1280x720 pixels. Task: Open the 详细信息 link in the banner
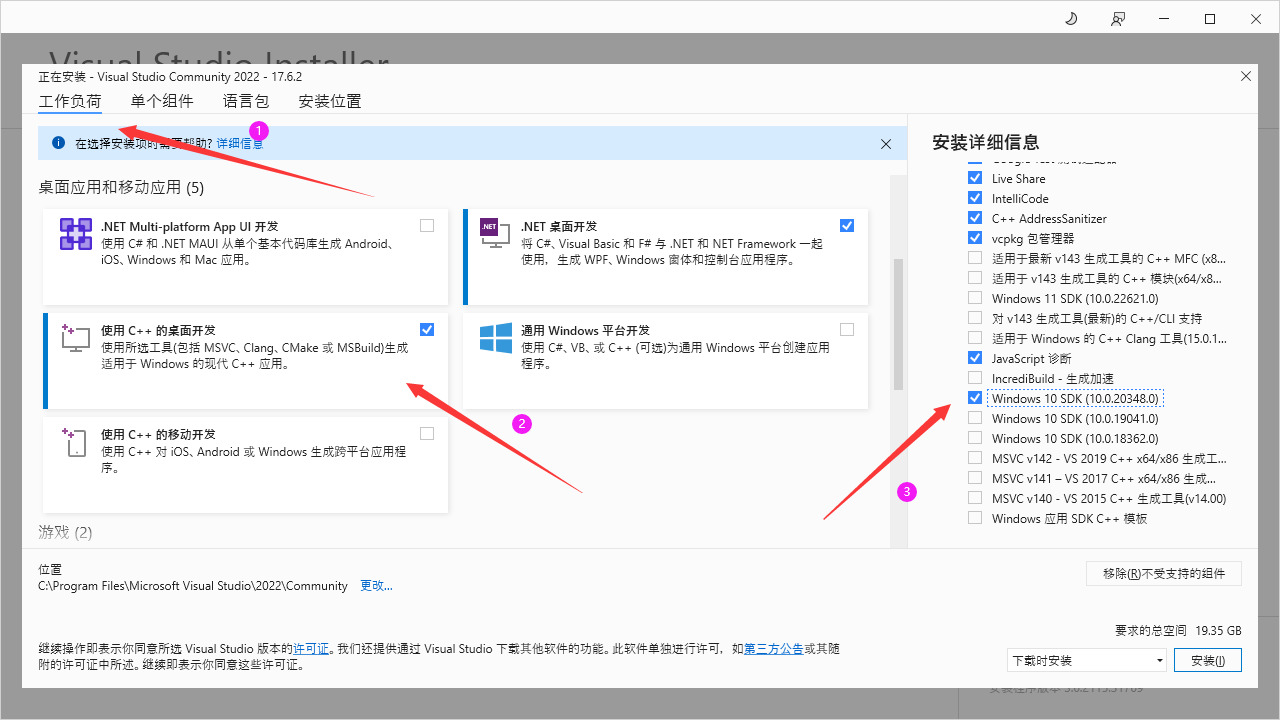240,143
